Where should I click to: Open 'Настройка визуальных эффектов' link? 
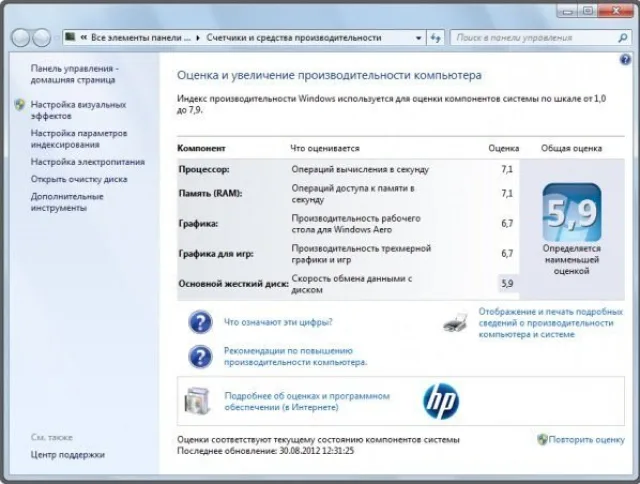(78, 110)
